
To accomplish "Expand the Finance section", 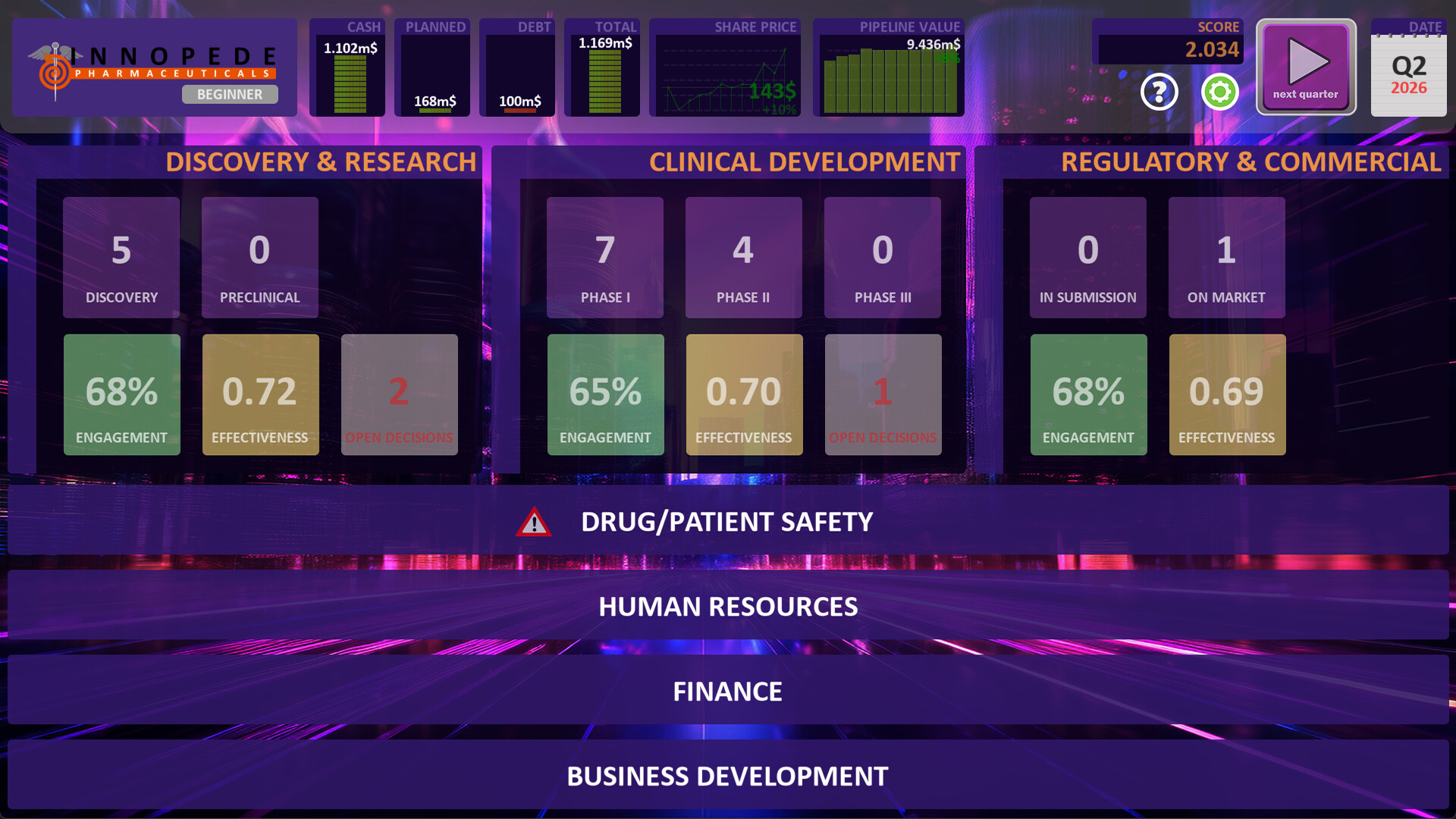I will pos(728,690).
